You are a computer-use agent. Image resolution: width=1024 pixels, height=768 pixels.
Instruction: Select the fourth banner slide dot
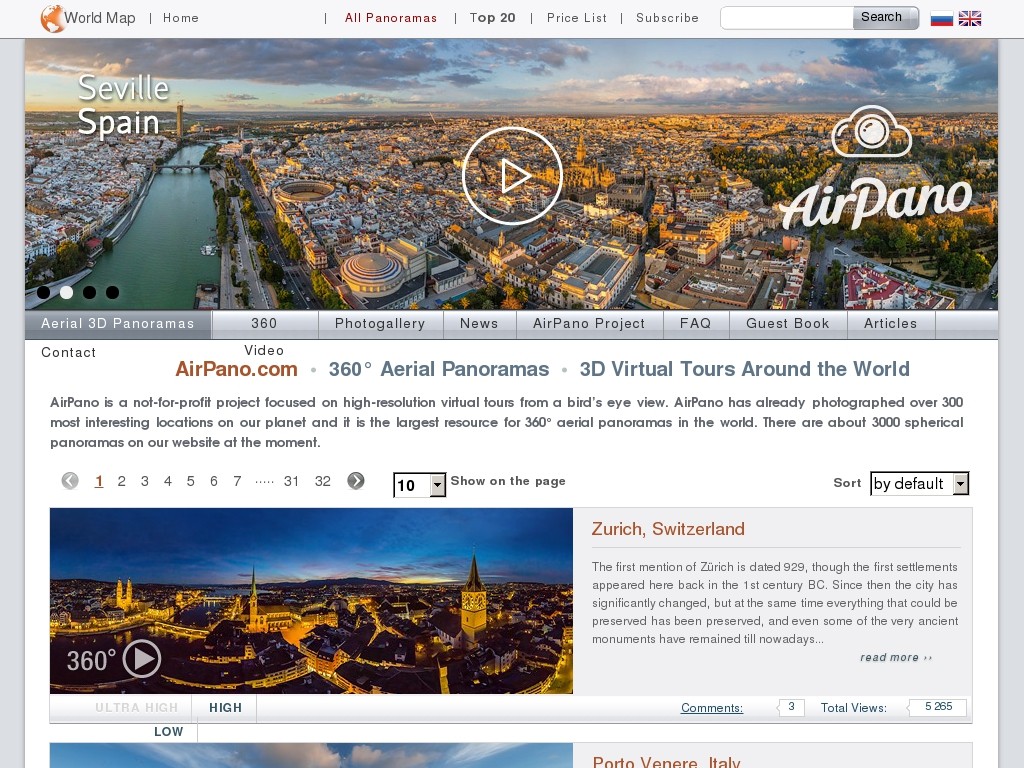tap(112, 292)
